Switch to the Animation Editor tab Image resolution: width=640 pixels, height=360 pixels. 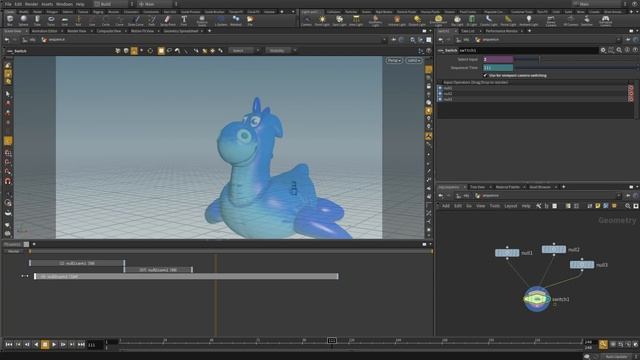pyautogui.click(x=44, y=31)
